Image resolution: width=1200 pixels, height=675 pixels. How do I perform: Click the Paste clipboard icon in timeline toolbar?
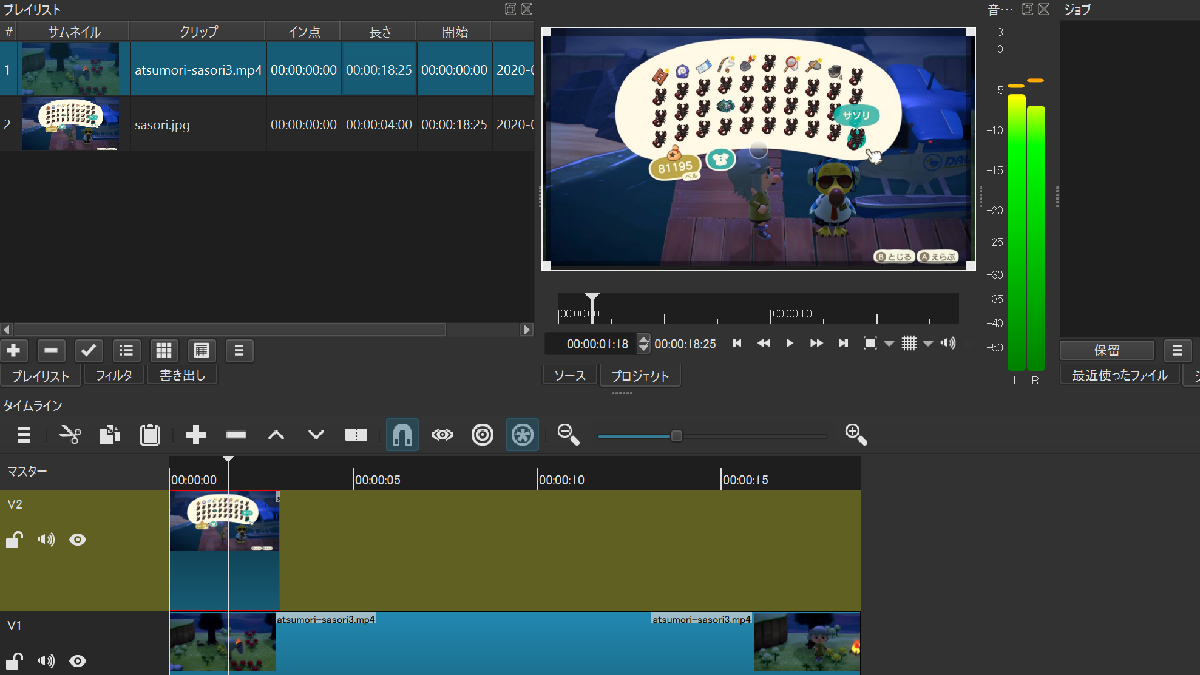[150, 435]
